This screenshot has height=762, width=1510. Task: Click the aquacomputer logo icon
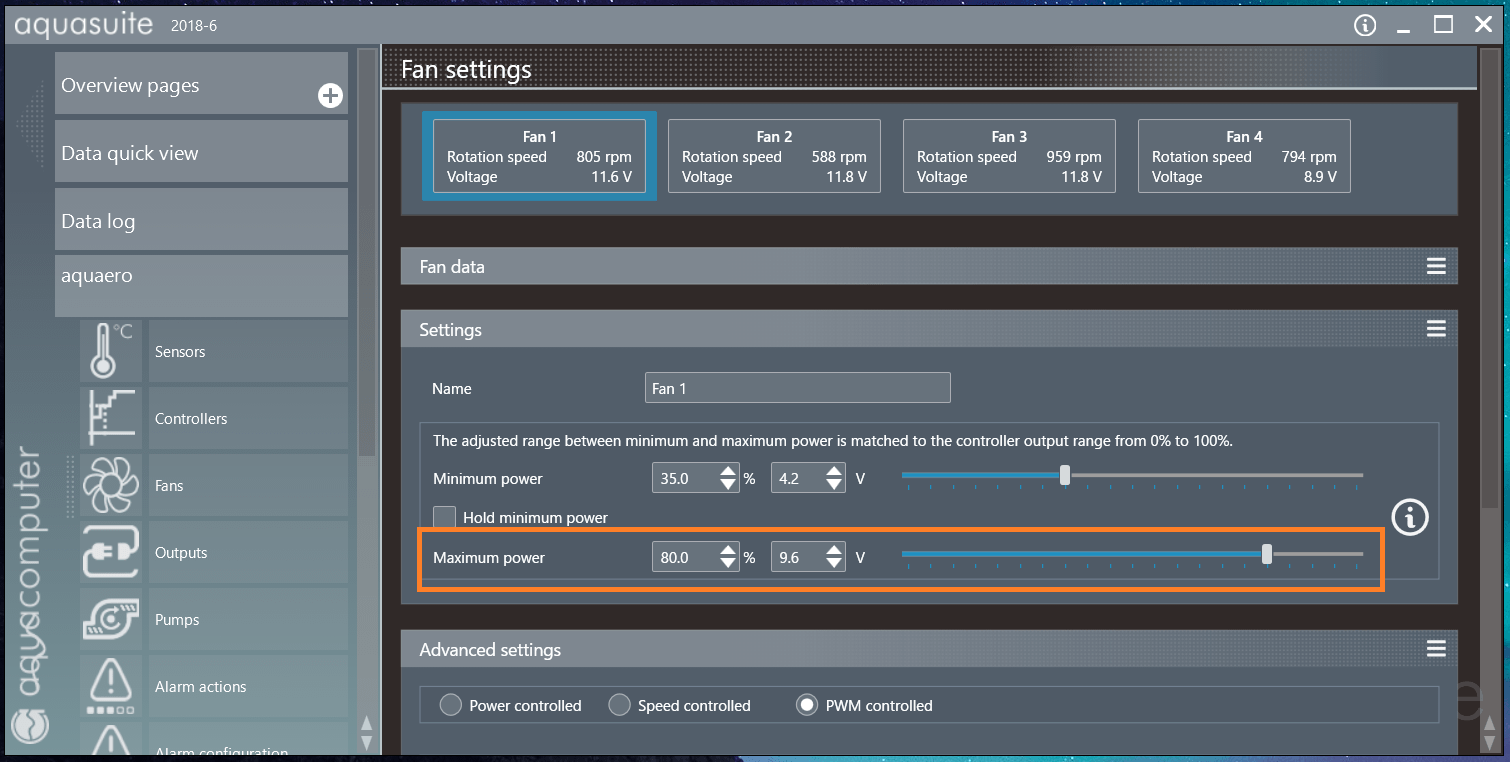pos(29,727)
